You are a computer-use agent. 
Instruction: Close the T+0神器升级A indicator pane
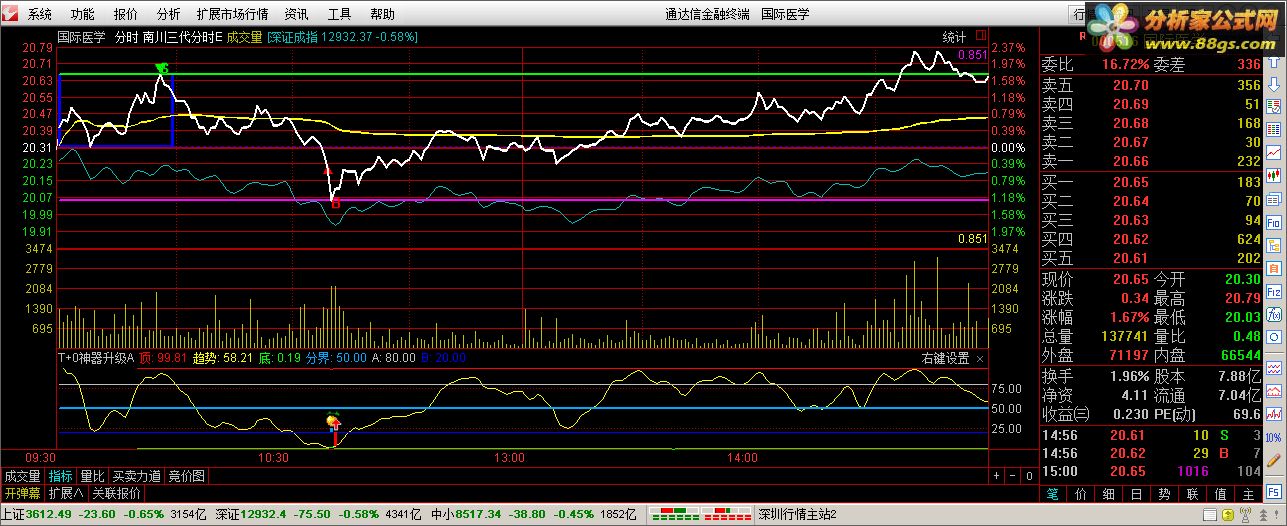click(x=980, y=358)
